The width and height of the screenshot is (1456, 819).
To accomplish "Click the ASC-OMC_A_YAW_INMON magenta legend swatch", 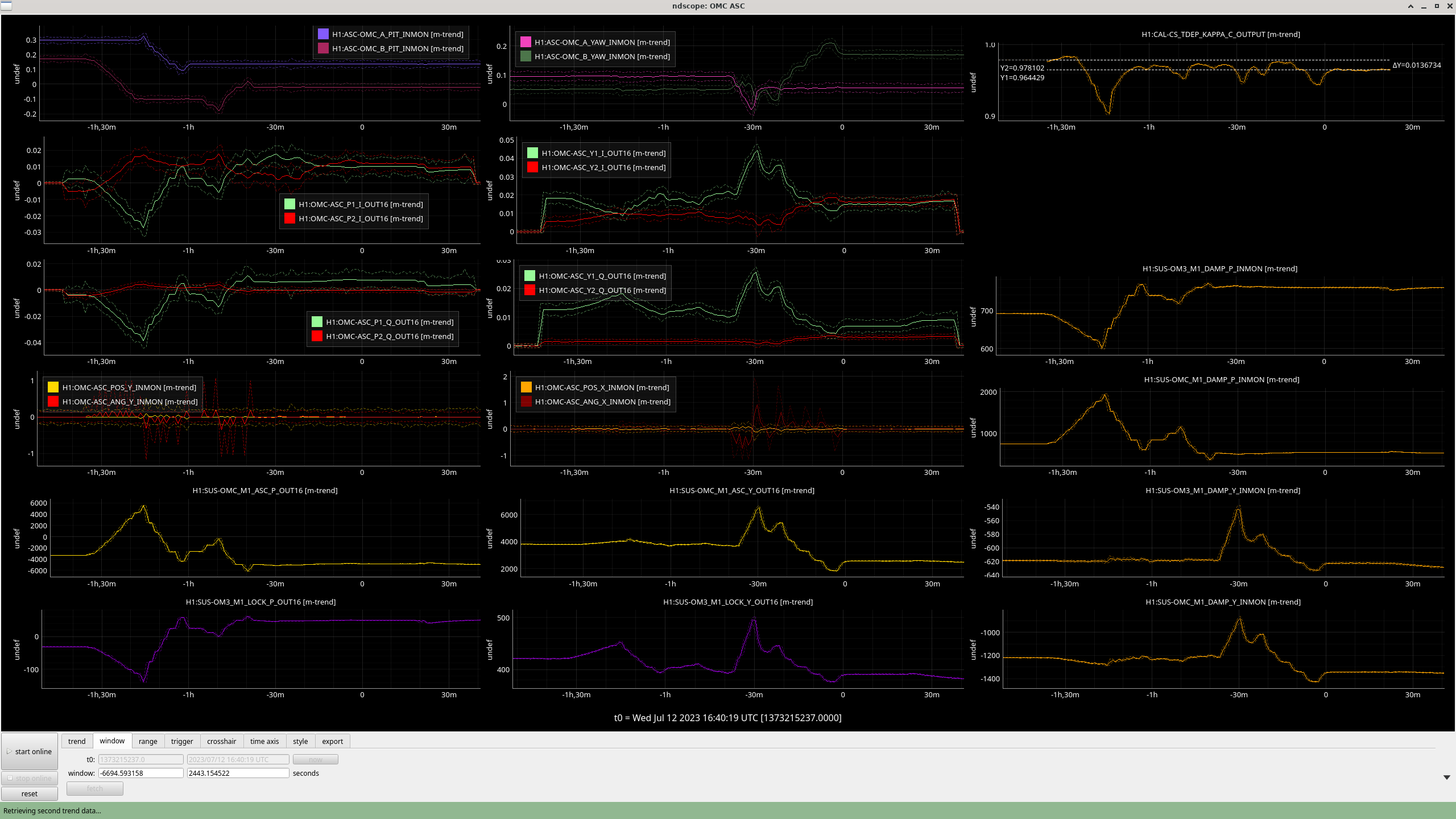I will tap(526, 42).
